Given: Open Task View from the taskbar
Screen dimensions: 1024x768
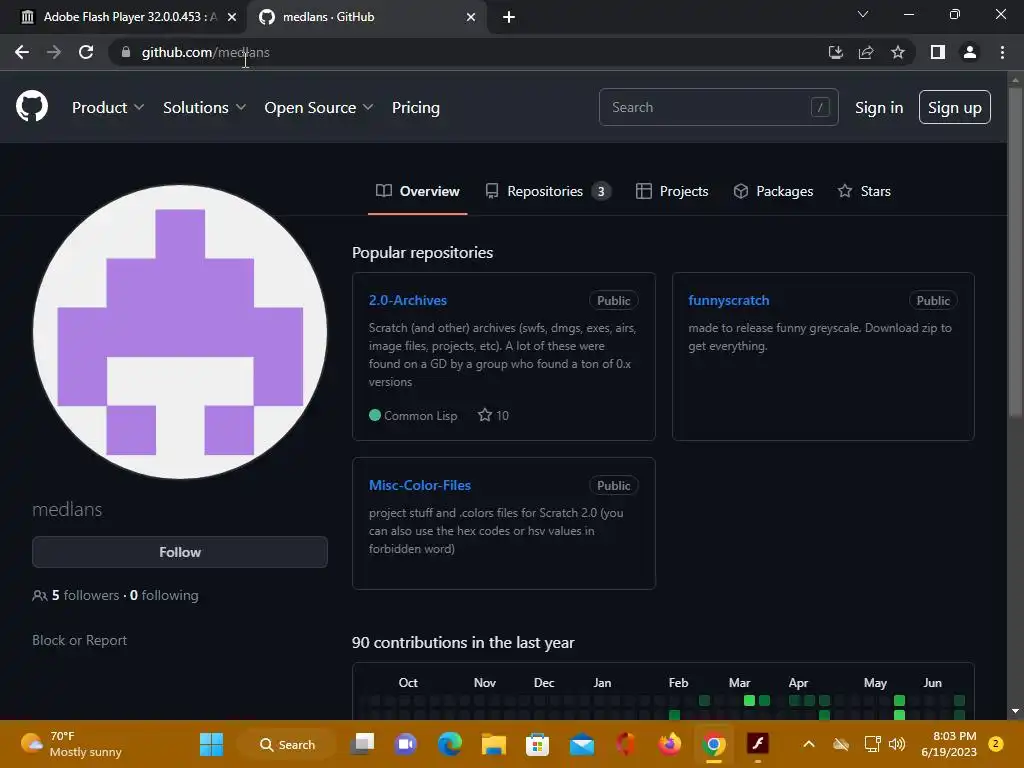Looking at the screenshot, I should coord(362,744).
